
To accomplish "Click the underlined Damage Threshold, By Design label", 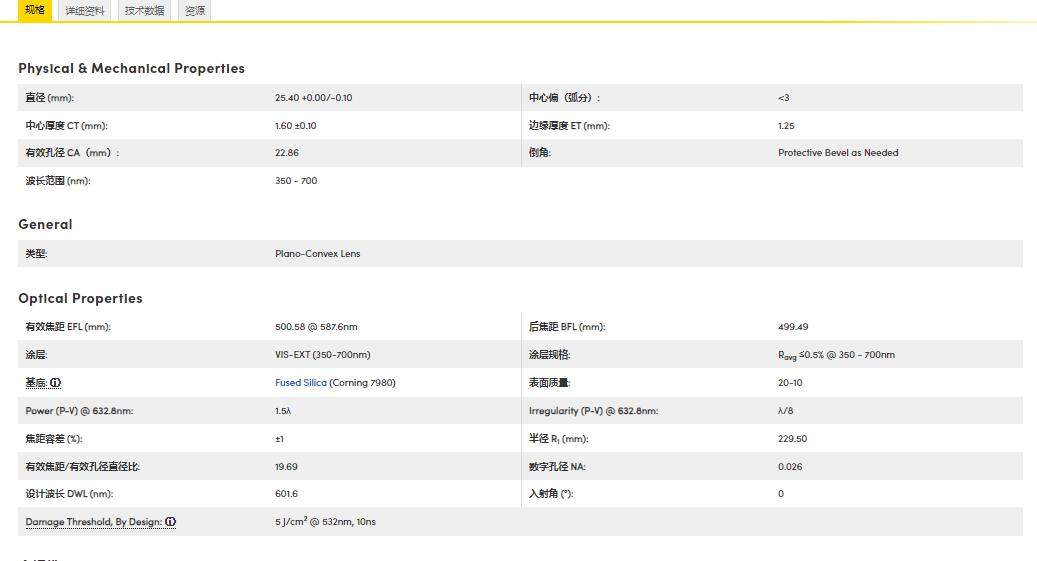I will pos(93,522).
